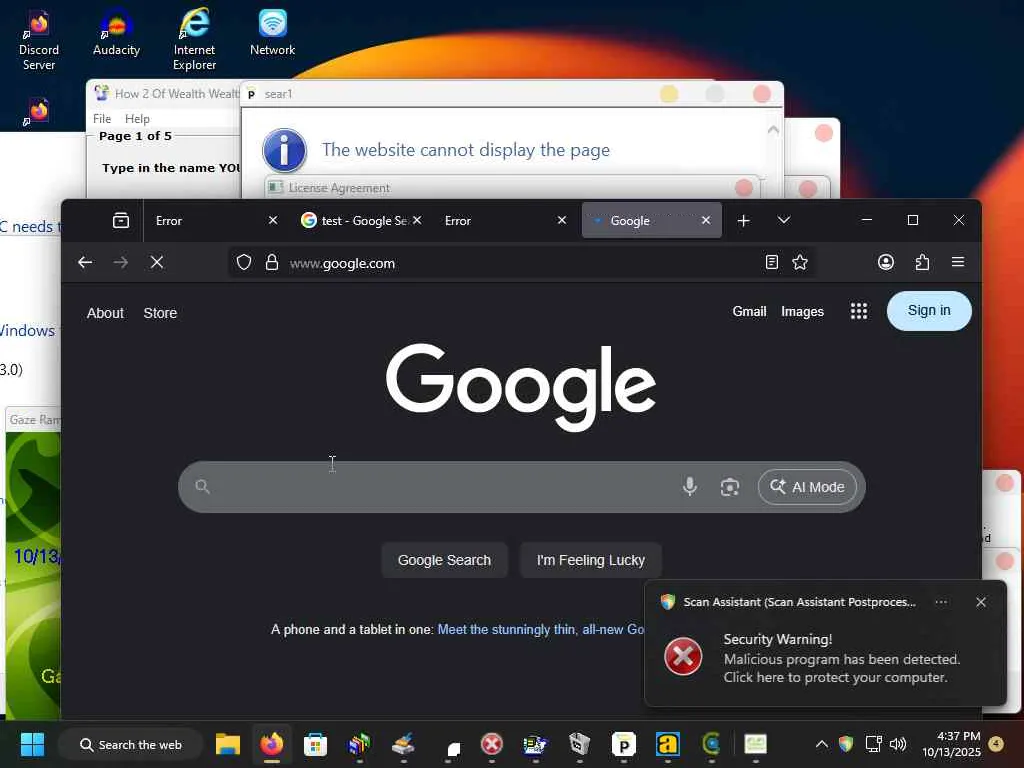Search by image with camera icon
This screenshot has width=1024, height=768.
pos(729,487)
